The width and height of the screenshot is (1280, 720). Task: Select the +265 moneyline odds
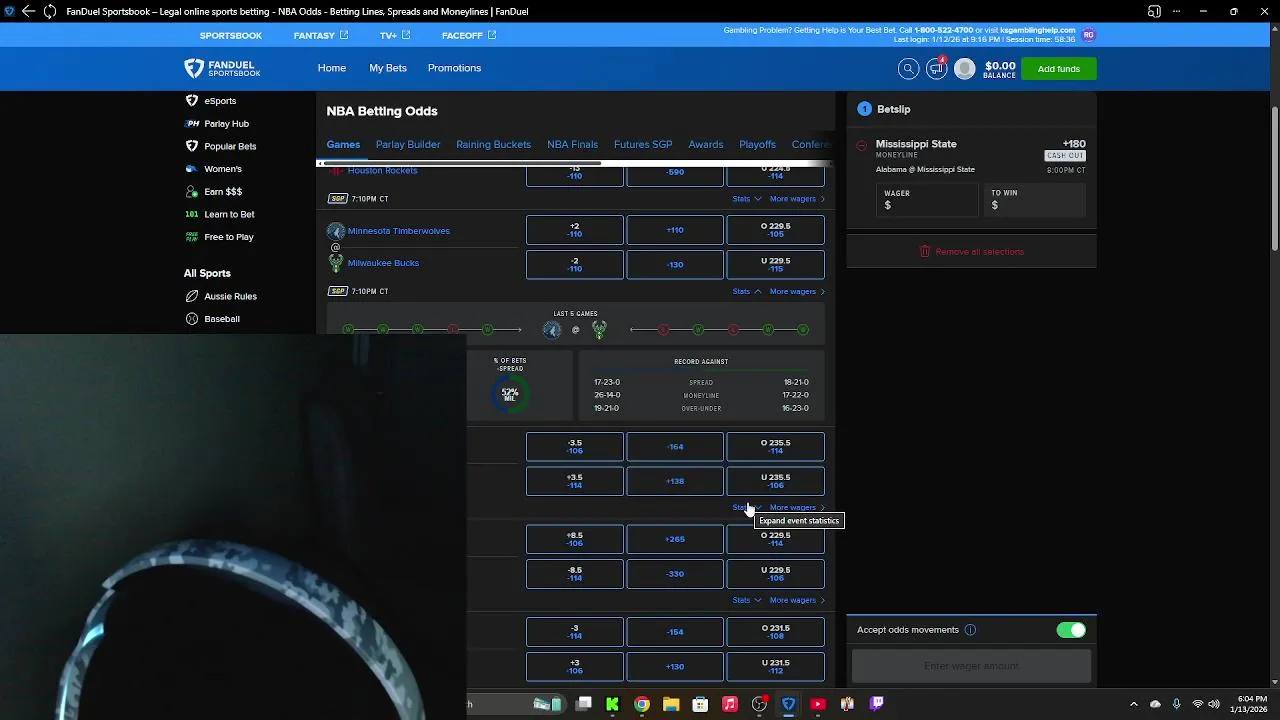click(675, 539)
